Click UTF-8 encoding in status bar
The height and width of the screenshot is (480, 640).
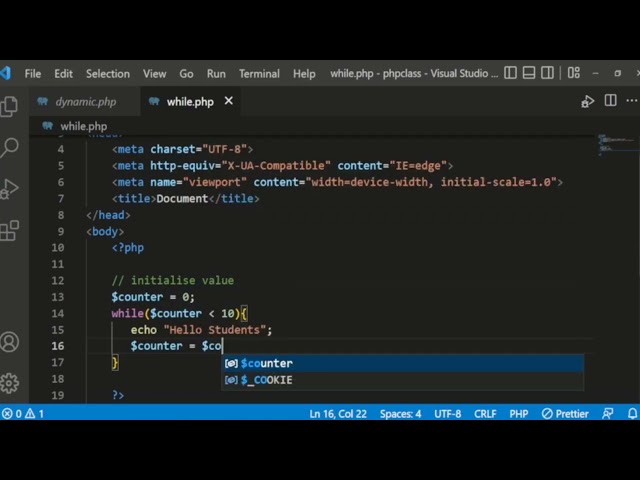pos(447,414)
